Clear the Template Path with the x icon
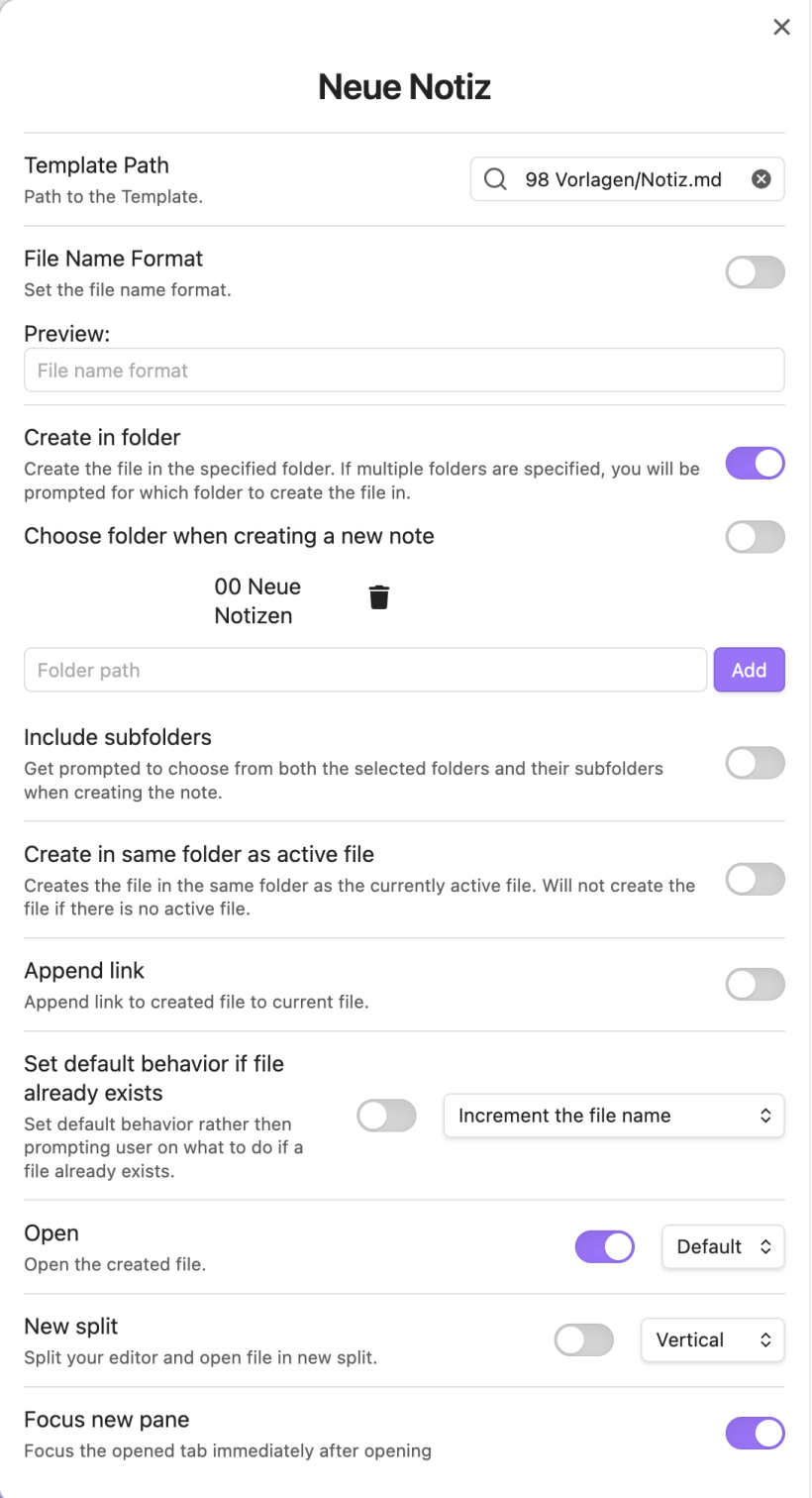Image resolution: width=812 pixels, height=1498 pixels. pos(761,179)
